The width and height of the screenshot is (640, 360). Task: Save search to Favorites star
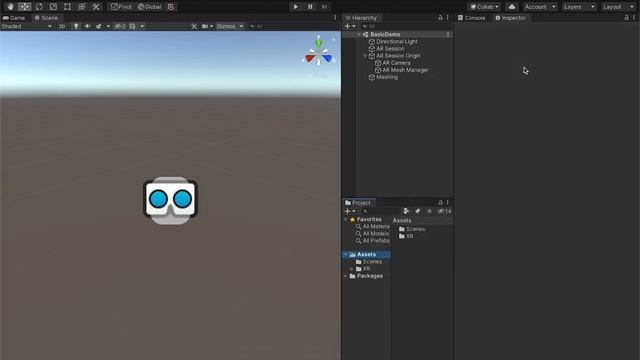(429, 211)
